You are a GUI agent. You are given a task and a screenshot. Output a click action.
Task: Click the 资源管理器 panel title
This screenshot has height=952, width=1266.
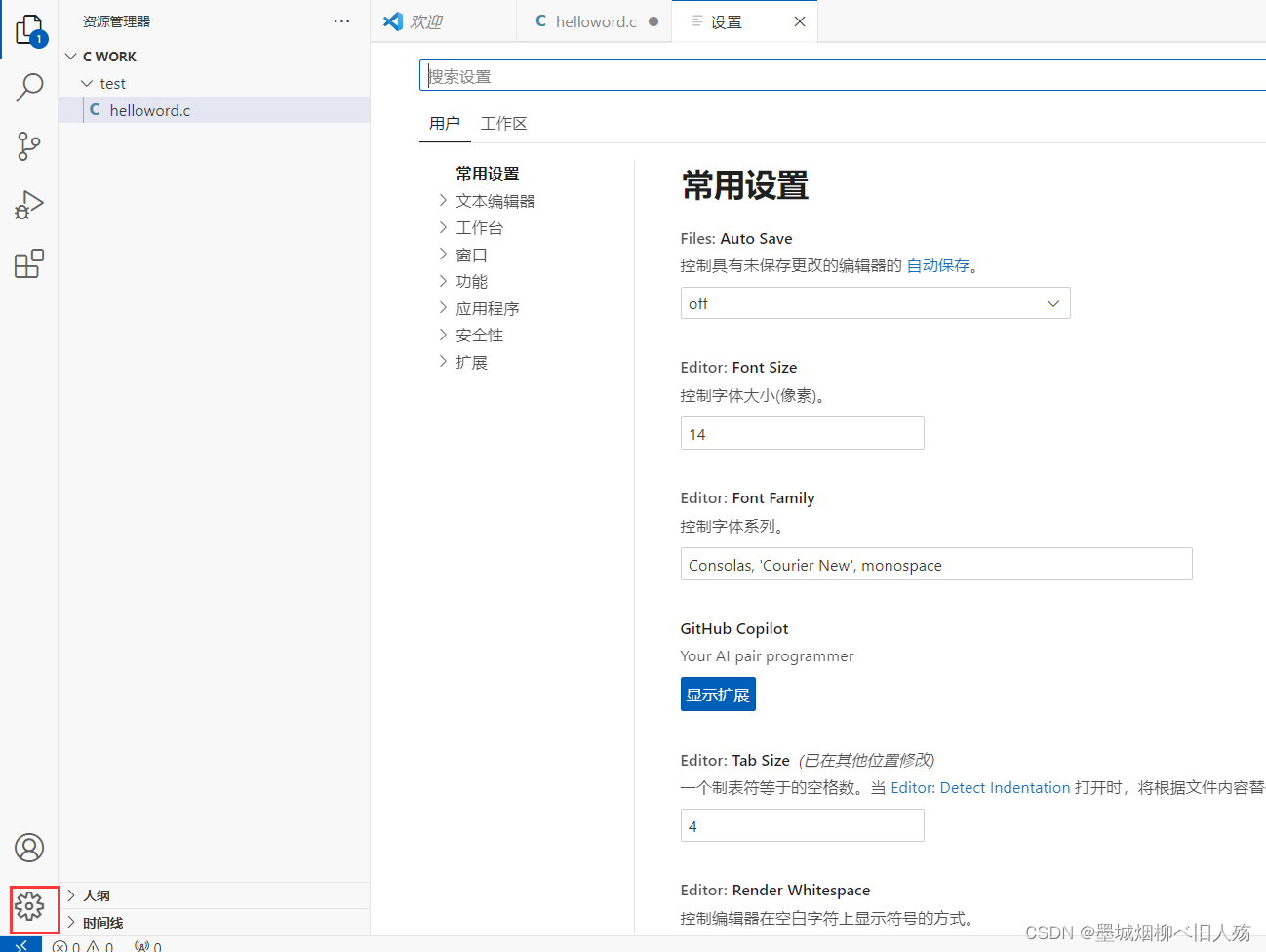coord(117,21)
